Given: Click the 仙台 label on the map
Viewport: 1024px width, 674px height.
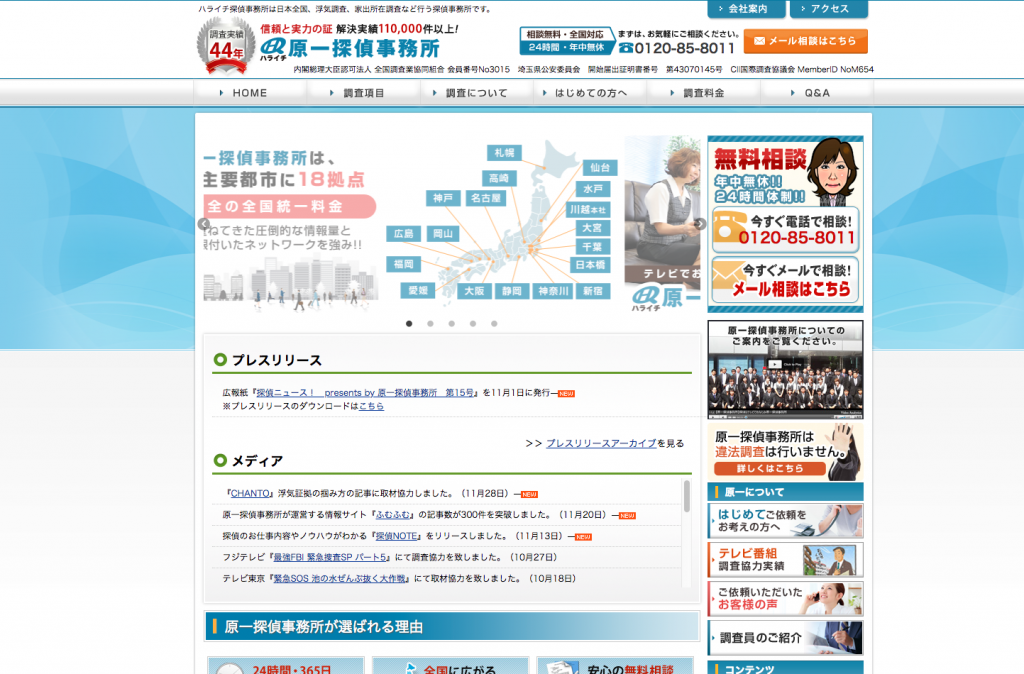Looking at the screenshot, I should [600, 168].
